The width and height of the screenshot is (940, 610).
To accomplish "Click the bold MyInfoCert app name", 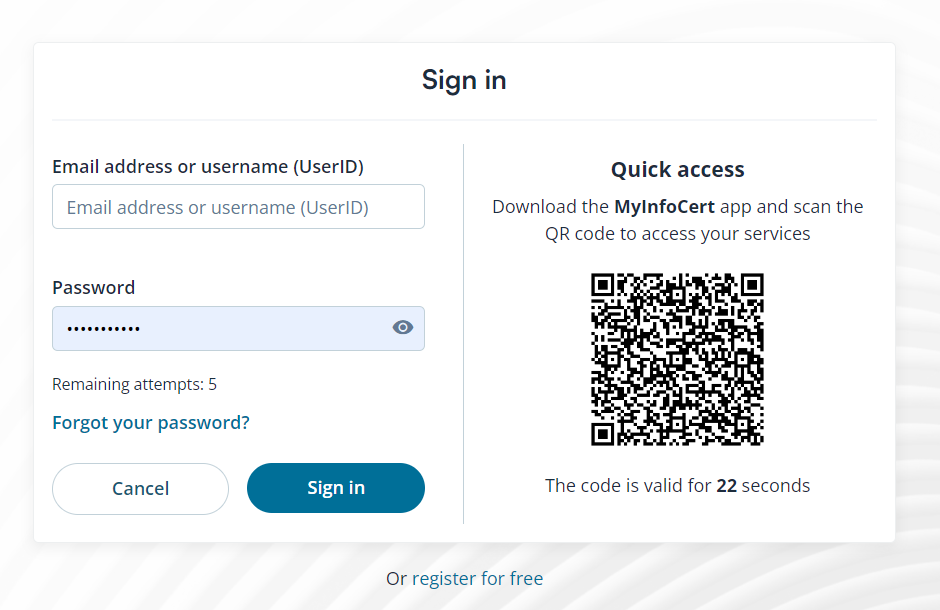I will point(665,207).
